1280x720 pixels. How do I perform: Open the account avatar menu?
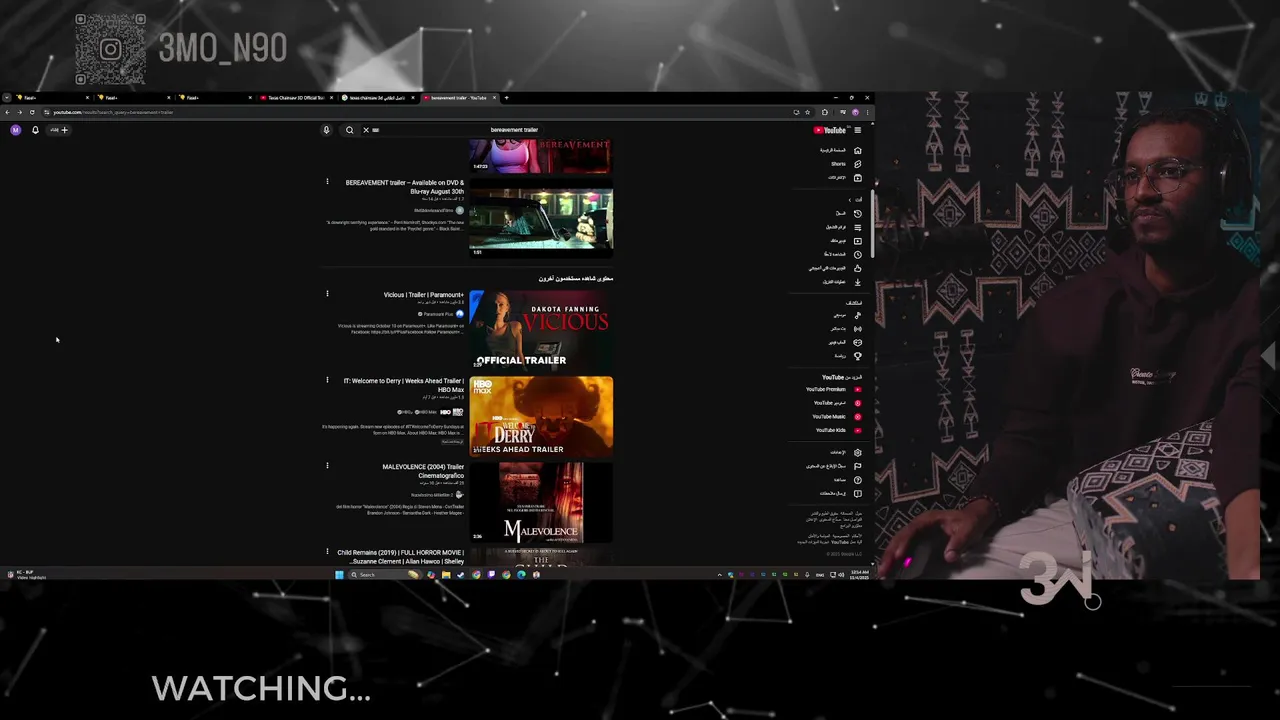pos(15,130)
